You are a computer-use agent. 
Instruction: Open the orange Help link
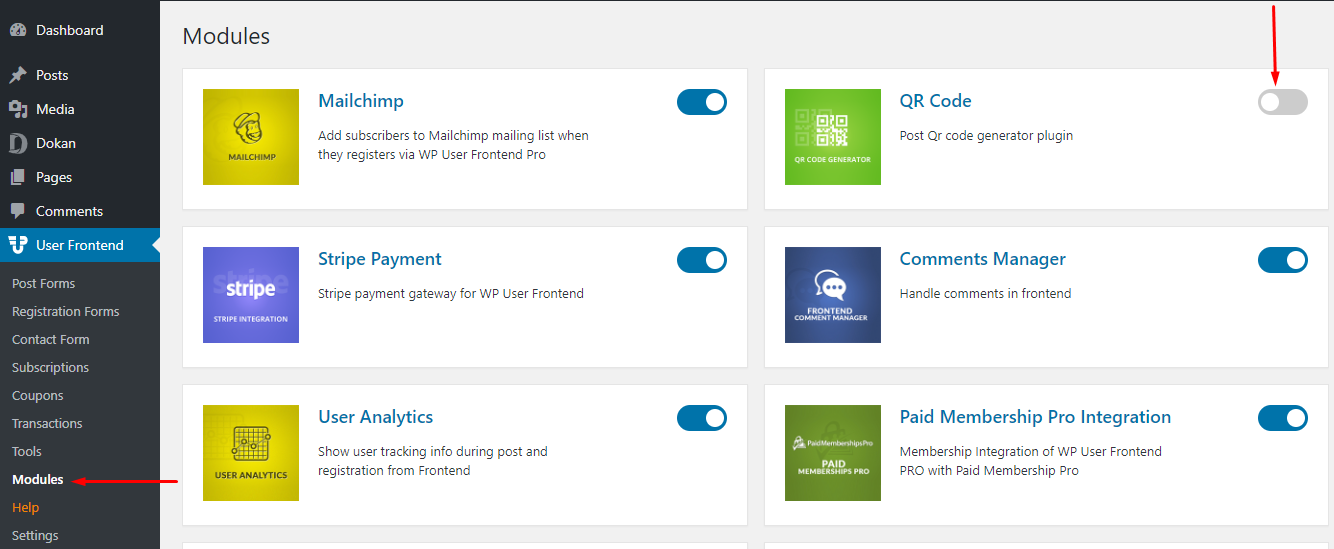click(x=25, y=508)
